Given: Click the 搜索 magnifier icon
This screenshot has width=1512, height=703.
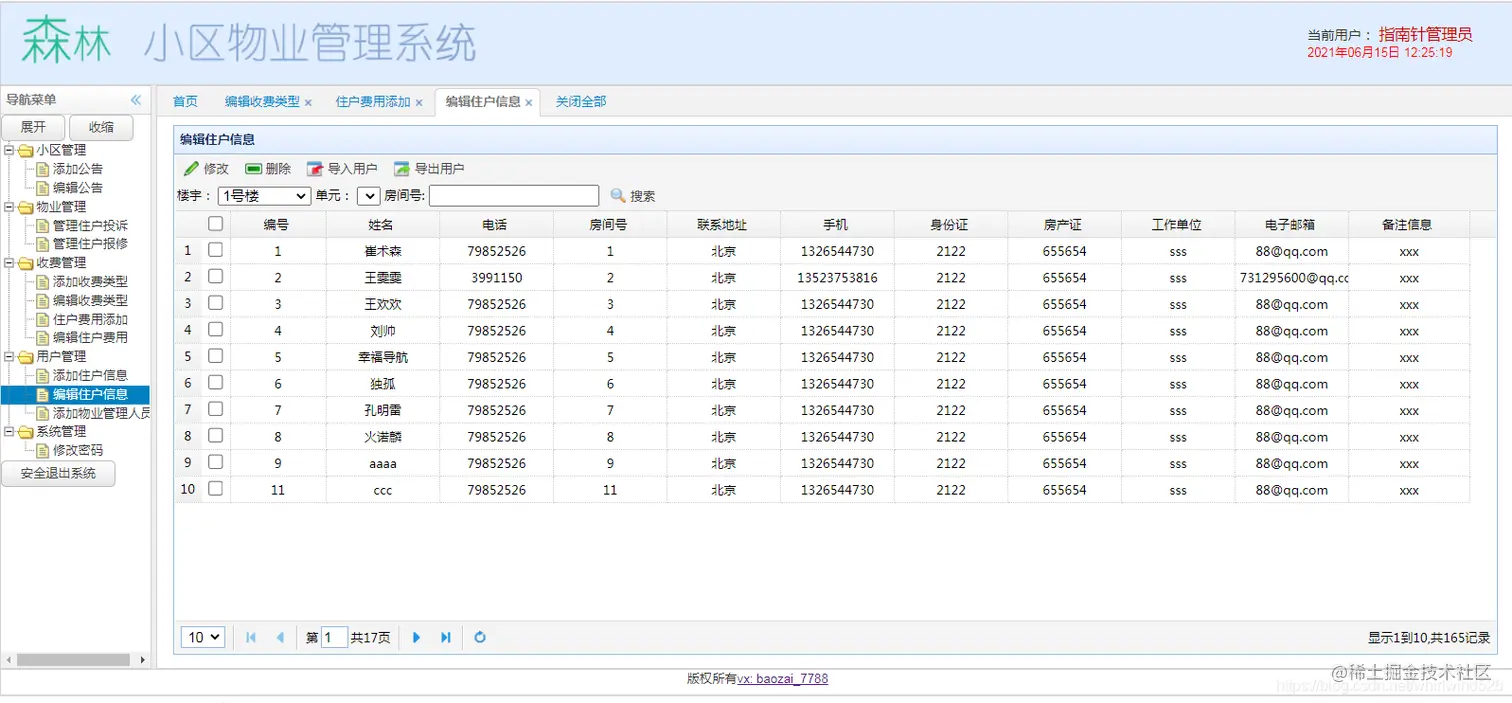Looking at the screenshot, I should tap(618, 196).
